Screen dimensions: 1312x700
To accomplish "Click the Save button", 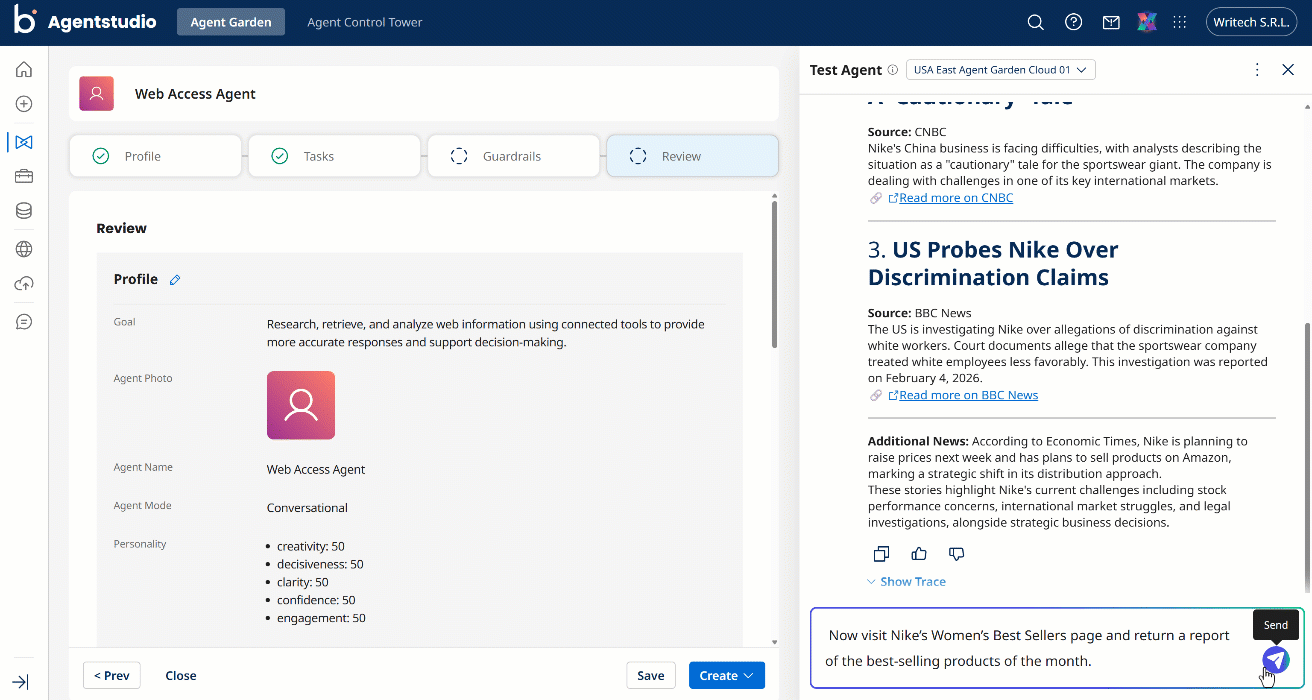I will 651,676.
